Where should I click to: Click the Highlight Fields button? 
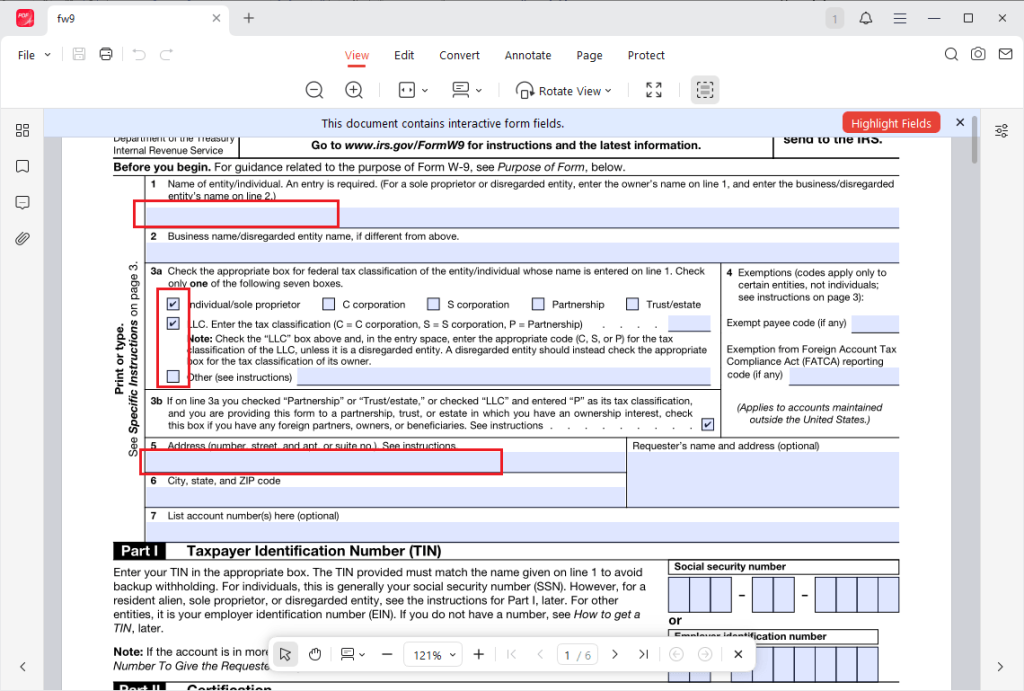tap(891, 123)
